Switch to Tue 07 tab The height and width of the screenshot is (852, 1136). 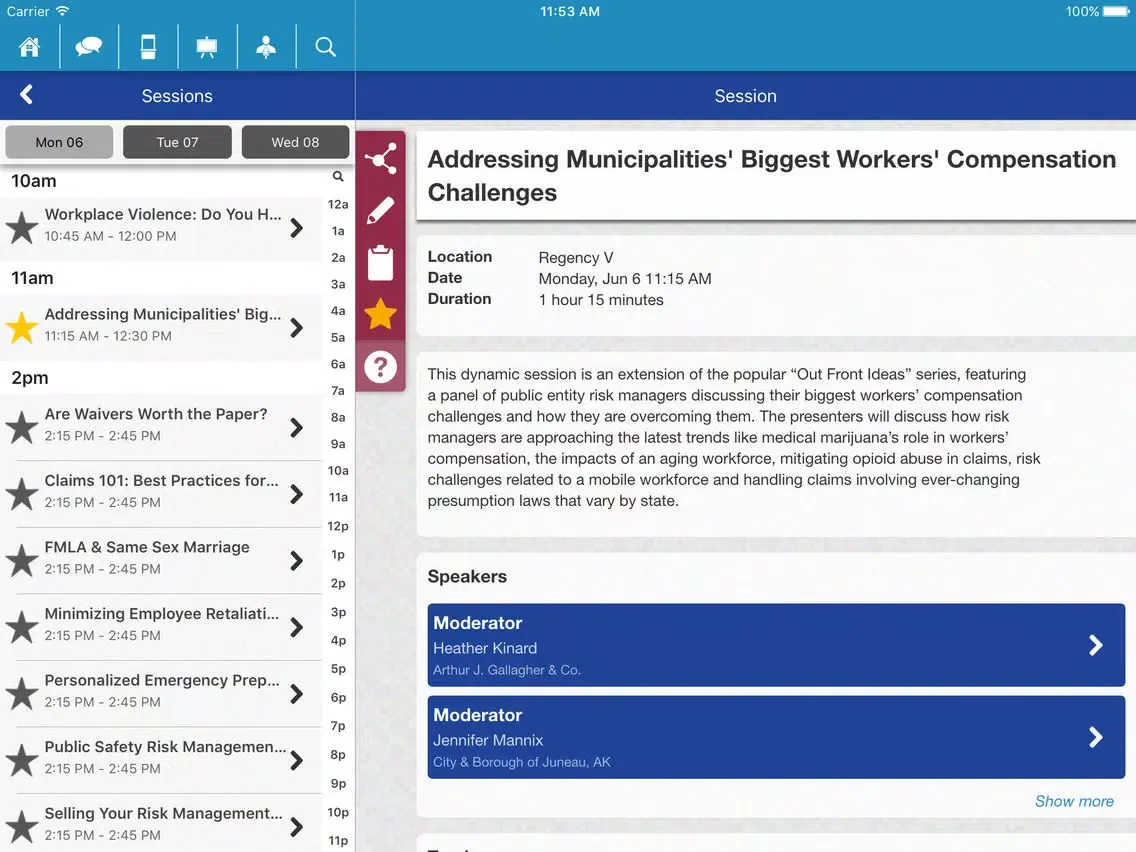(x=178, y=142)
